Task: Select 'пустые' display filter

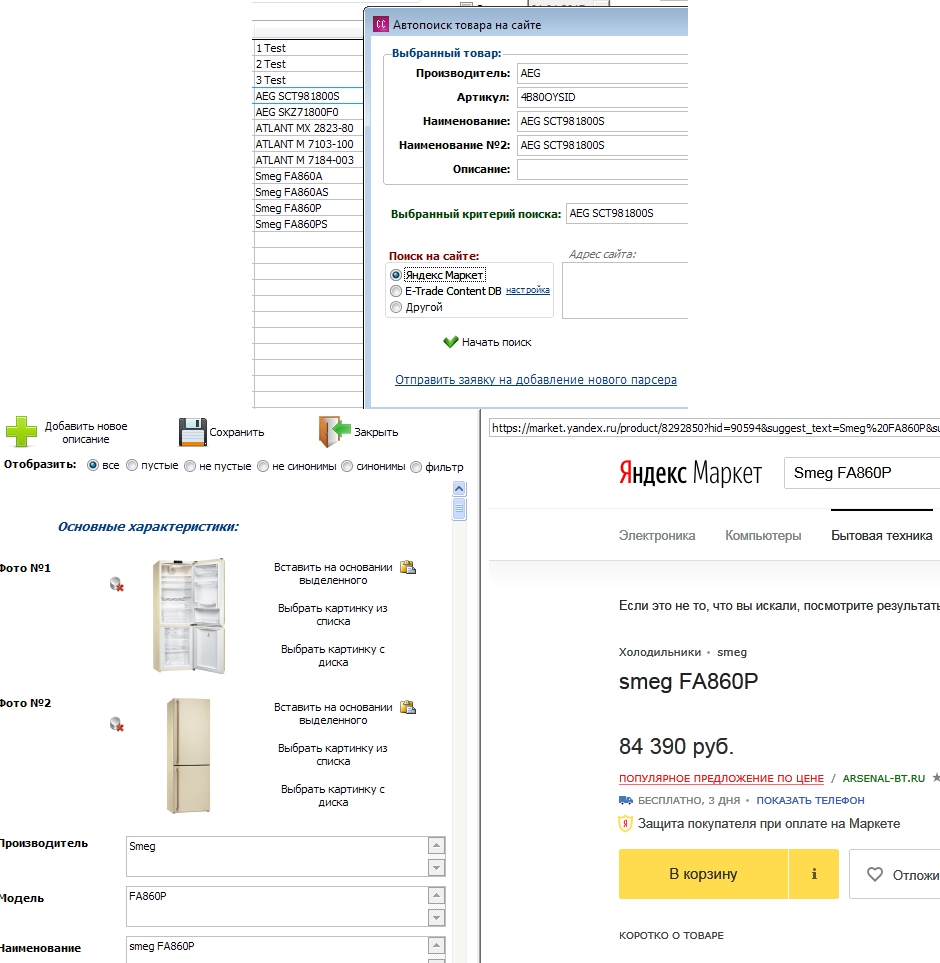Action: coord(132,466)
